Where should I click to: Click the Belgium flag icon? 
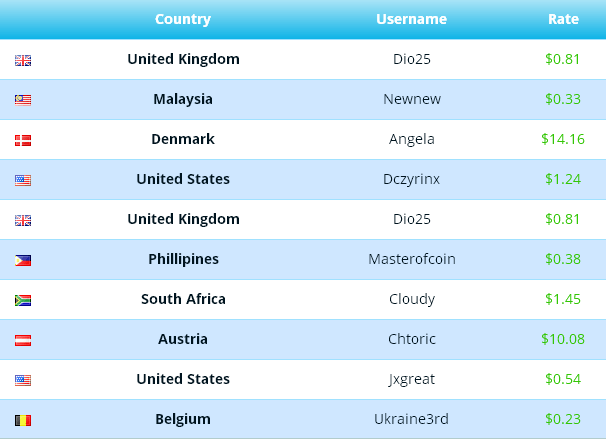[x=23, y=420]
